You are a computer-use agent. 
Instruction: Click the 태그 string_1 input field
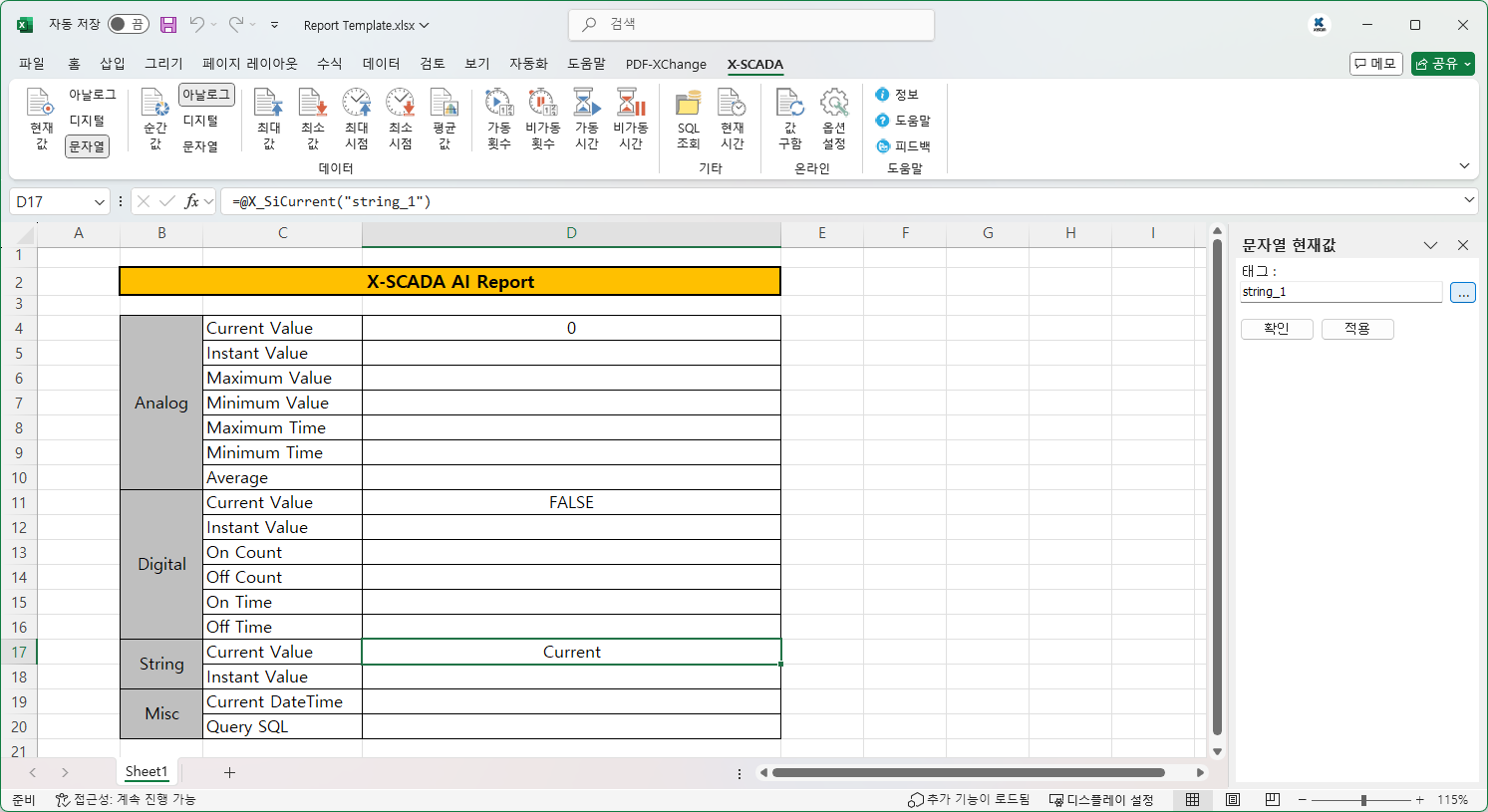(1340, 292)
